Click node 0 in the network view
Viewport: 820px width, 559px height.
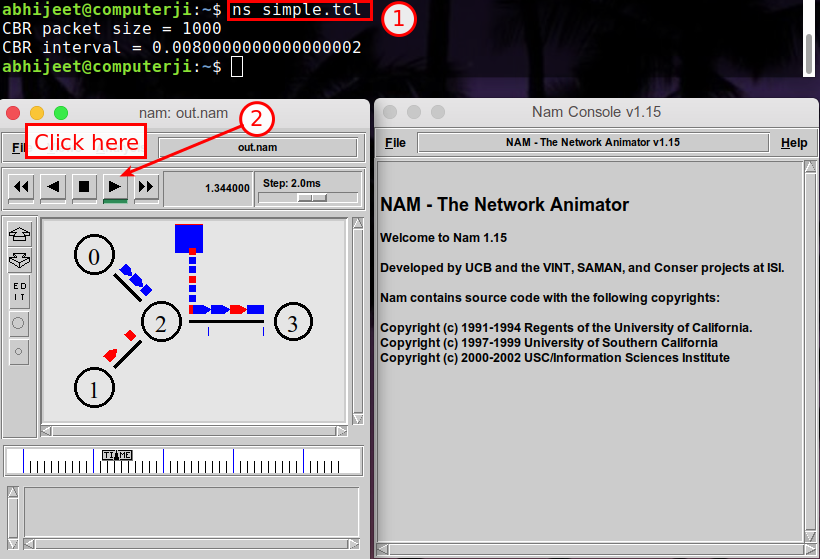pos(94,257)
